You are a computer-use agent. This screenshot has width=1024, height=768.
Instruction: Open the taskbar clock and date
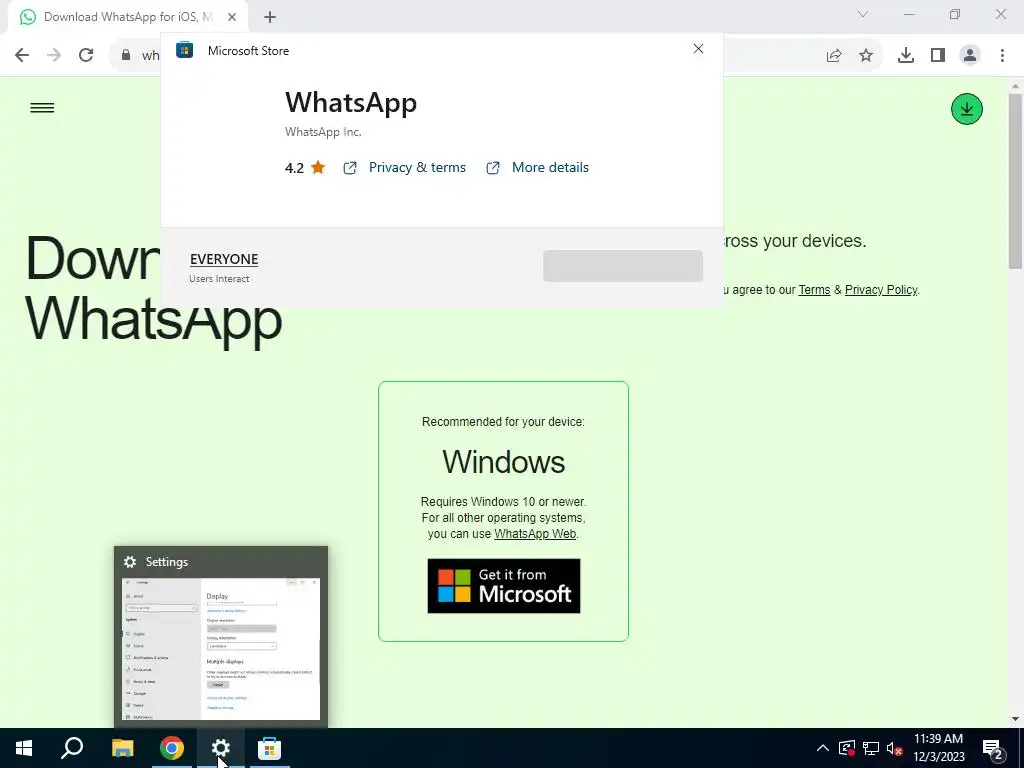point(938,748)
